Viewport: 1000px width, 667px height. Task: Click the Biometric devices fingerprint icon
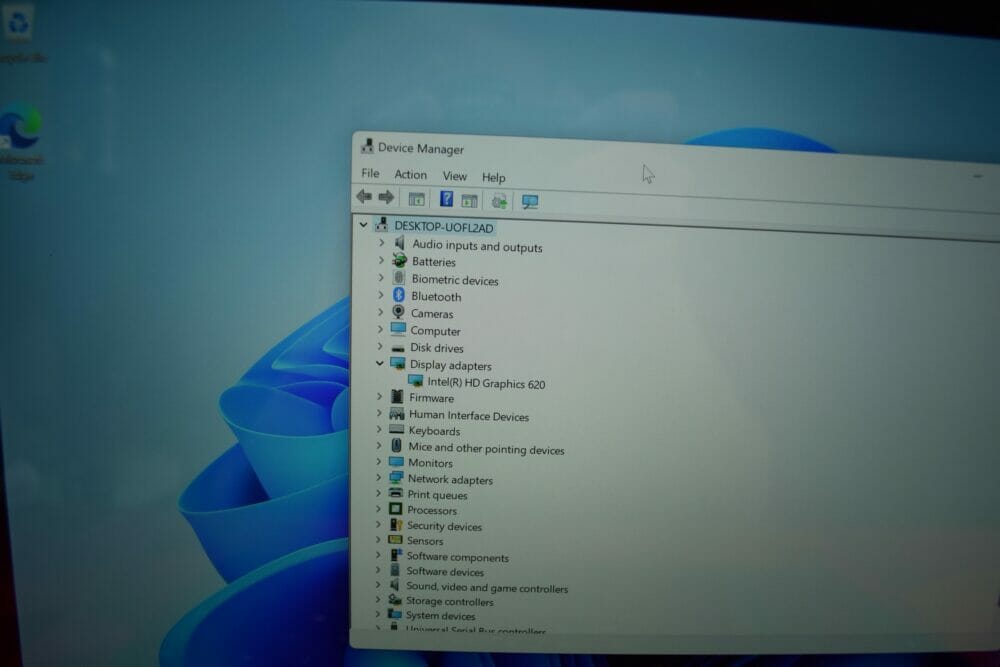click(399, 277)
